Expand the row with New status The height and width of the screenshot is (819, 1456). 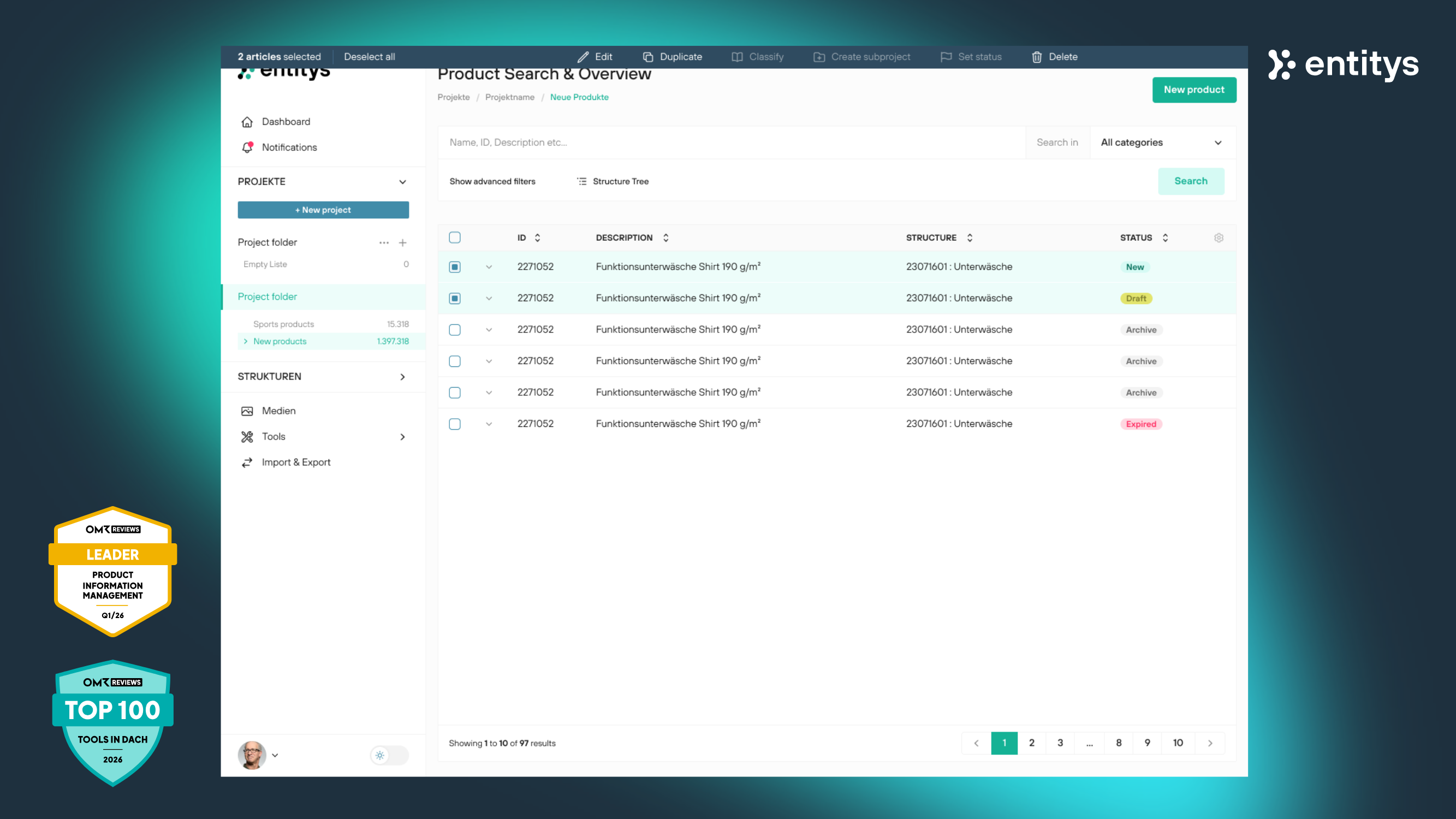489,267
